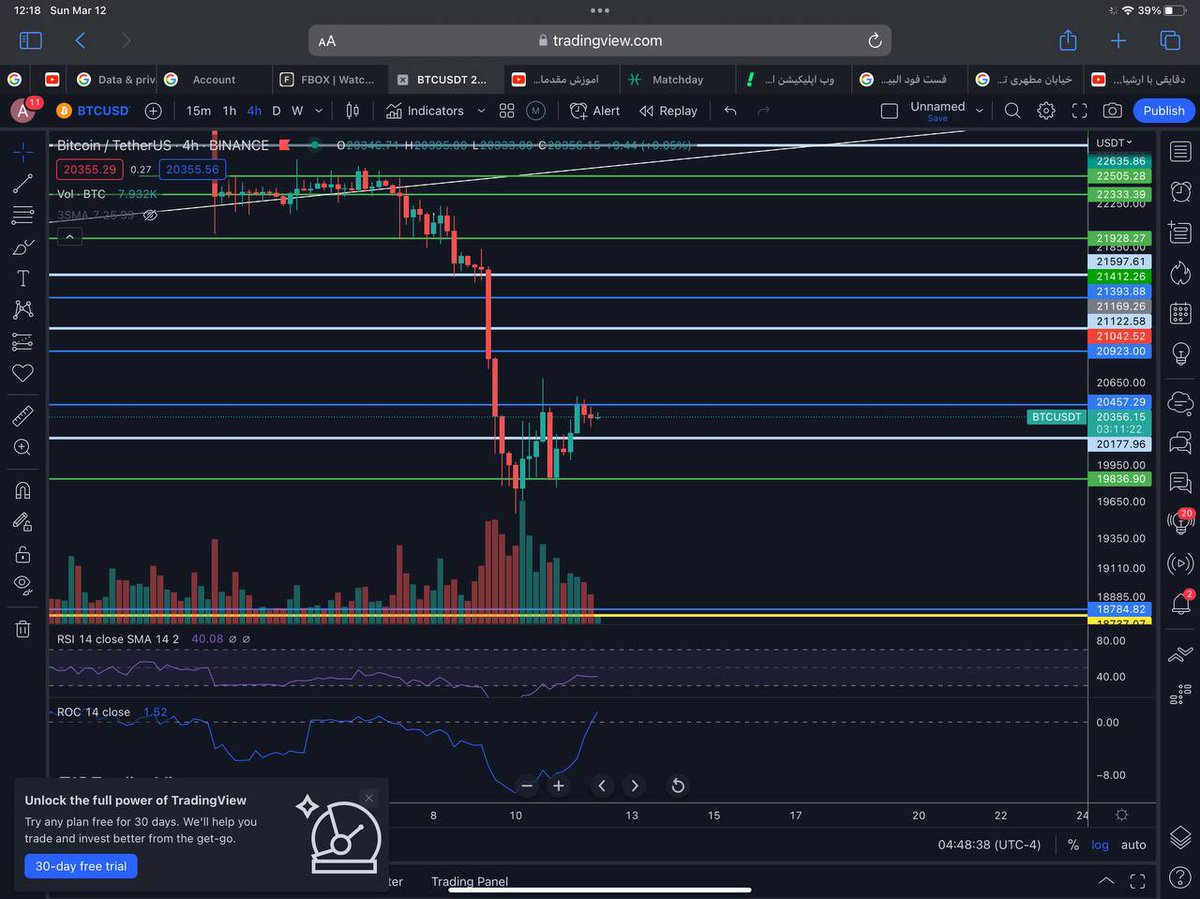The width and height of the screenshot is (1200, 899).
Task: Select the weekly W timeframe
Action: (x=297, y=111)
